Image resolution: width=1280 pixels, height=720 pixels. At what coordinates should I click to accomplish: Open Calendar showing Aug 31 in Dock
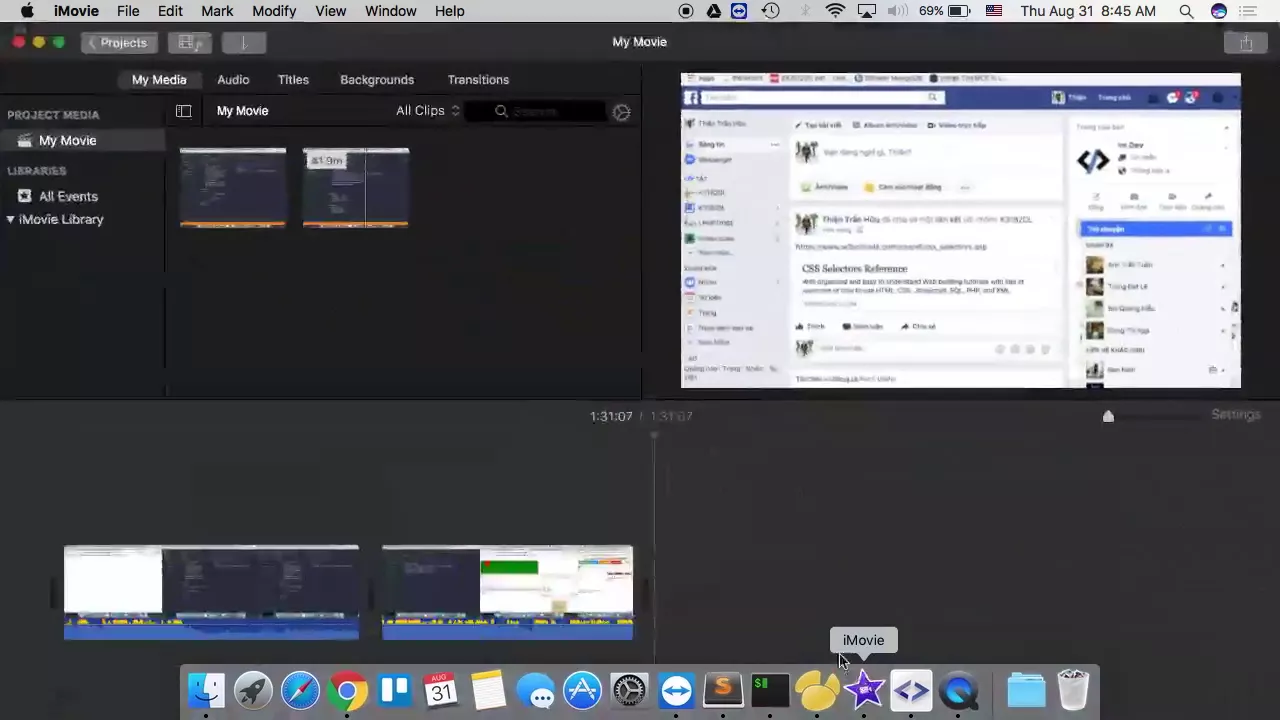(441, 690)
